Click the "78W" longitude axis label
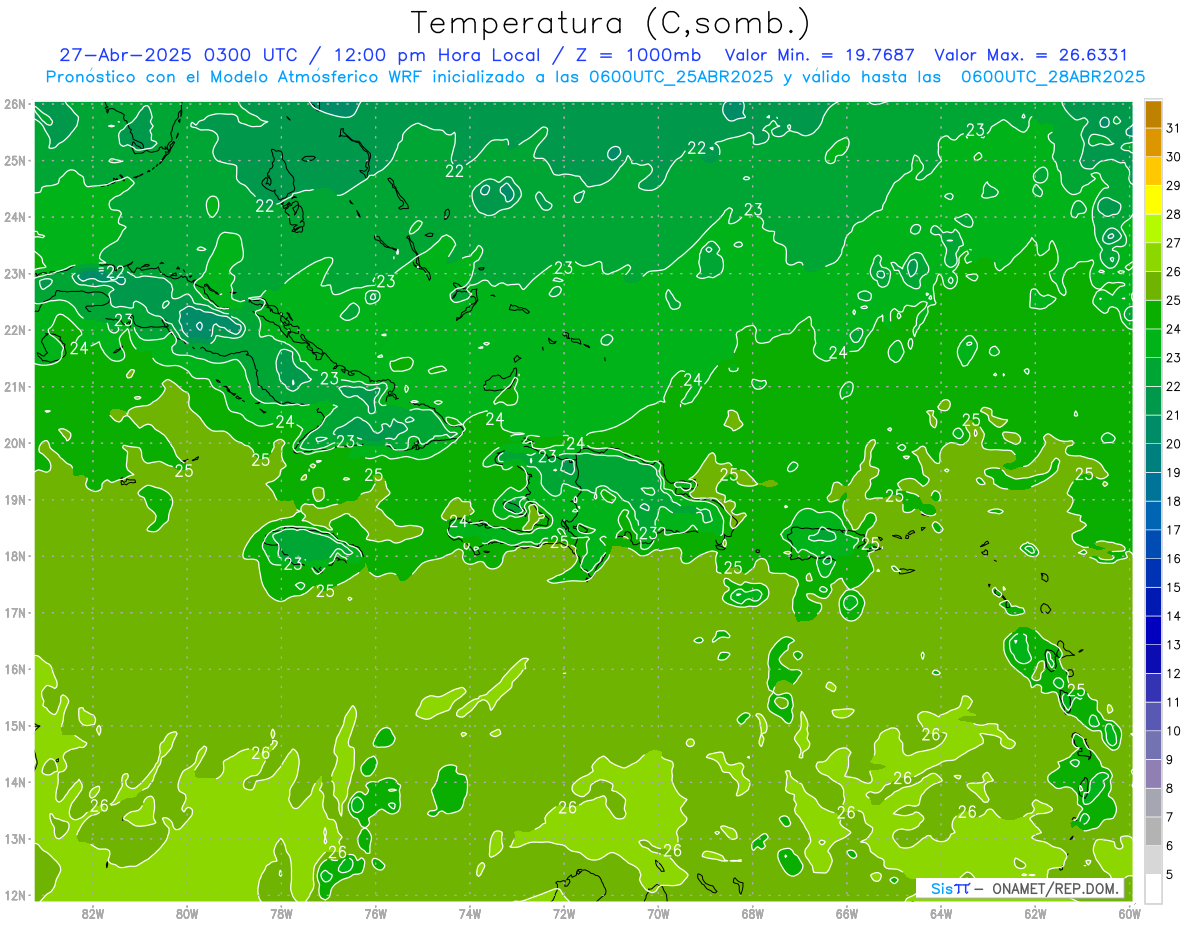This screenshot has height=927, width=1200. click(281, 913)
